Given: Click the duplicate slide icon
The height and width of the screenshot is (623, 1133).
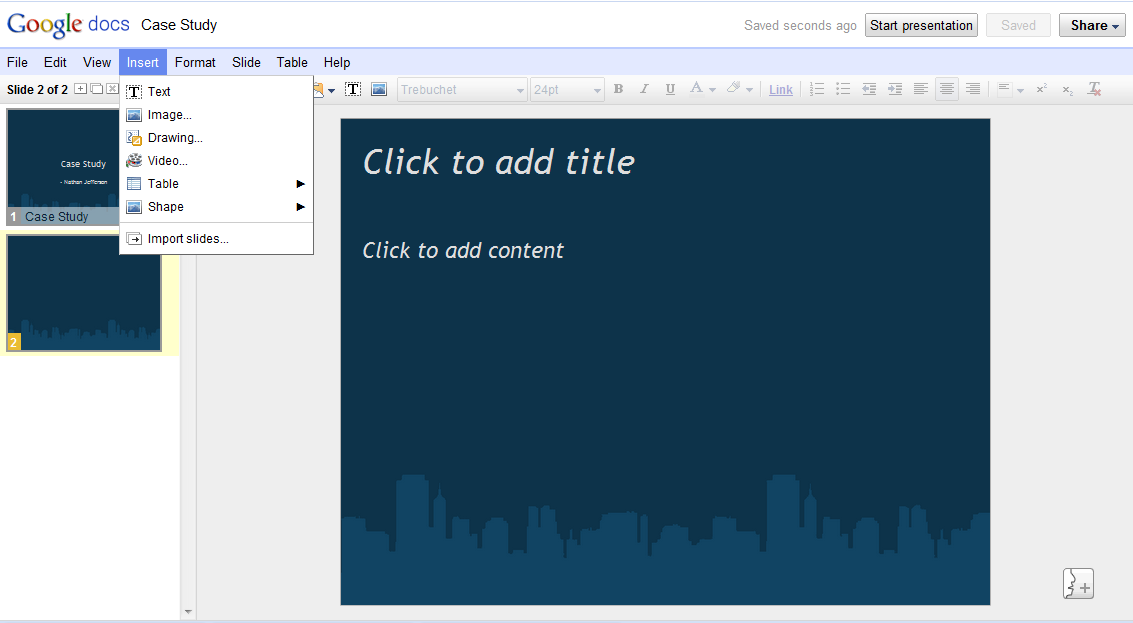Looking at the screenshot, I should (96, 89).
